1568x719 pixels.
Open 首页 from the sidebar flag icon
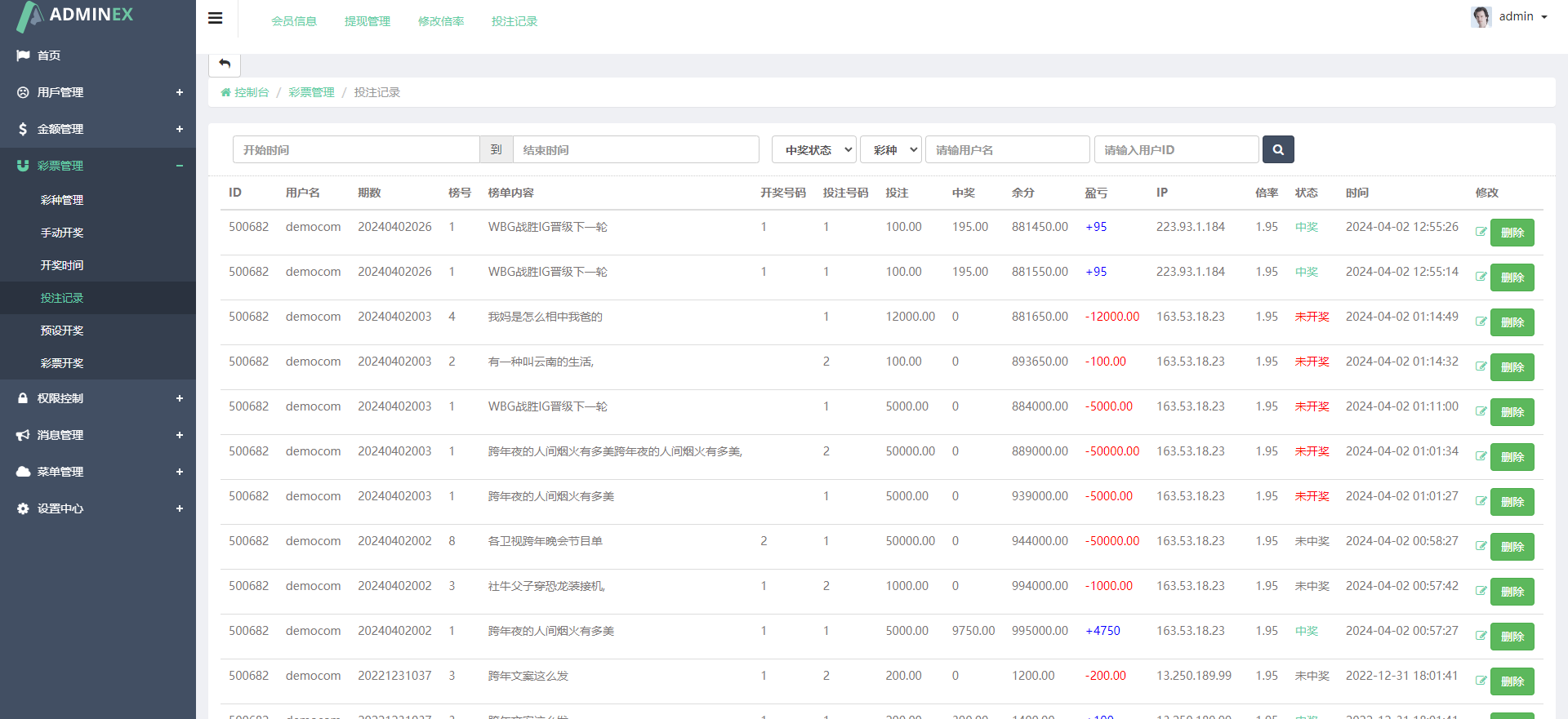tap(24, 55)
